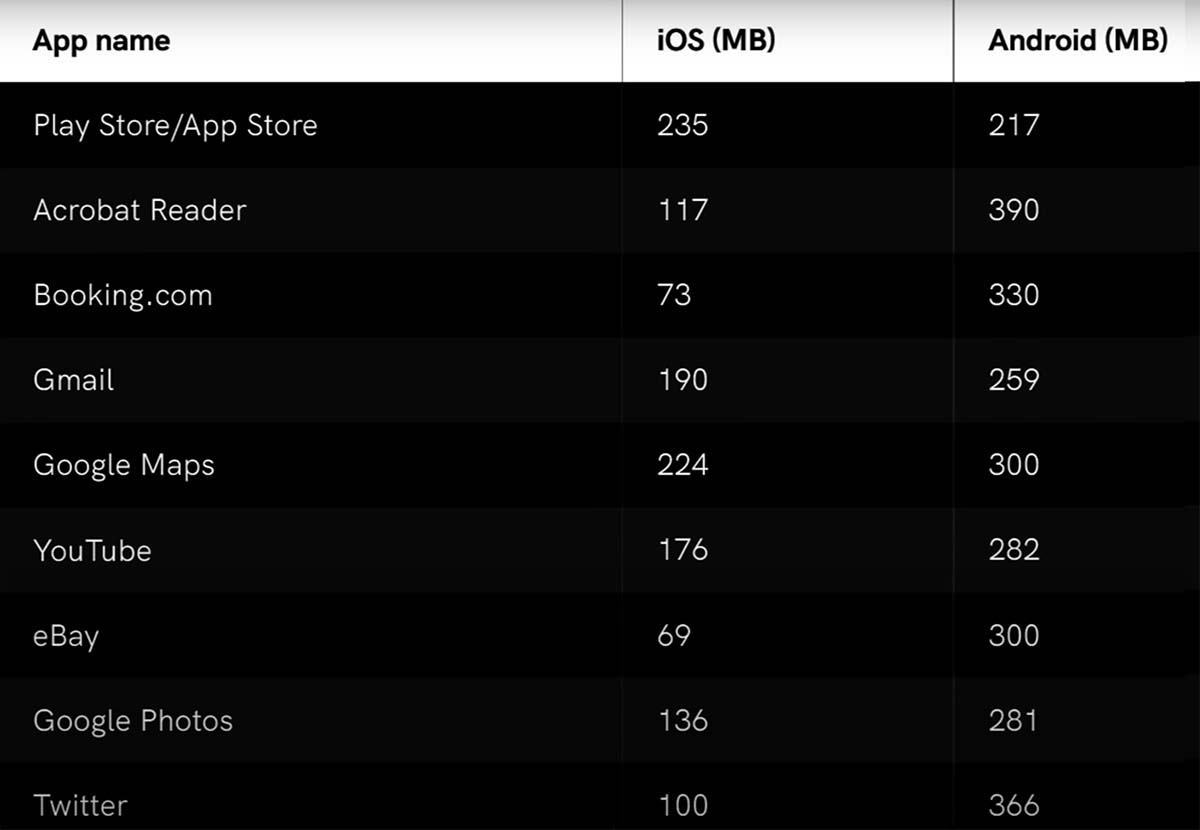Click Android size value 390
The height and width of the screenshot is (830, 1200).
[x=1013, y=210]
